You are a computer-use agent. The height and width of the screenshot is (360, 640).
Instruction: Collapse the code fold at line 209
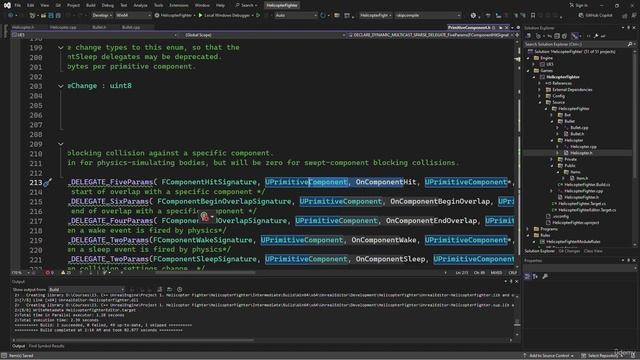60,144
